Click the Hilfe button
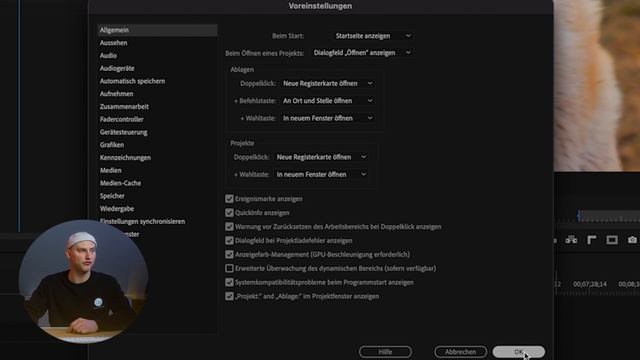 (x=385, y=351)
